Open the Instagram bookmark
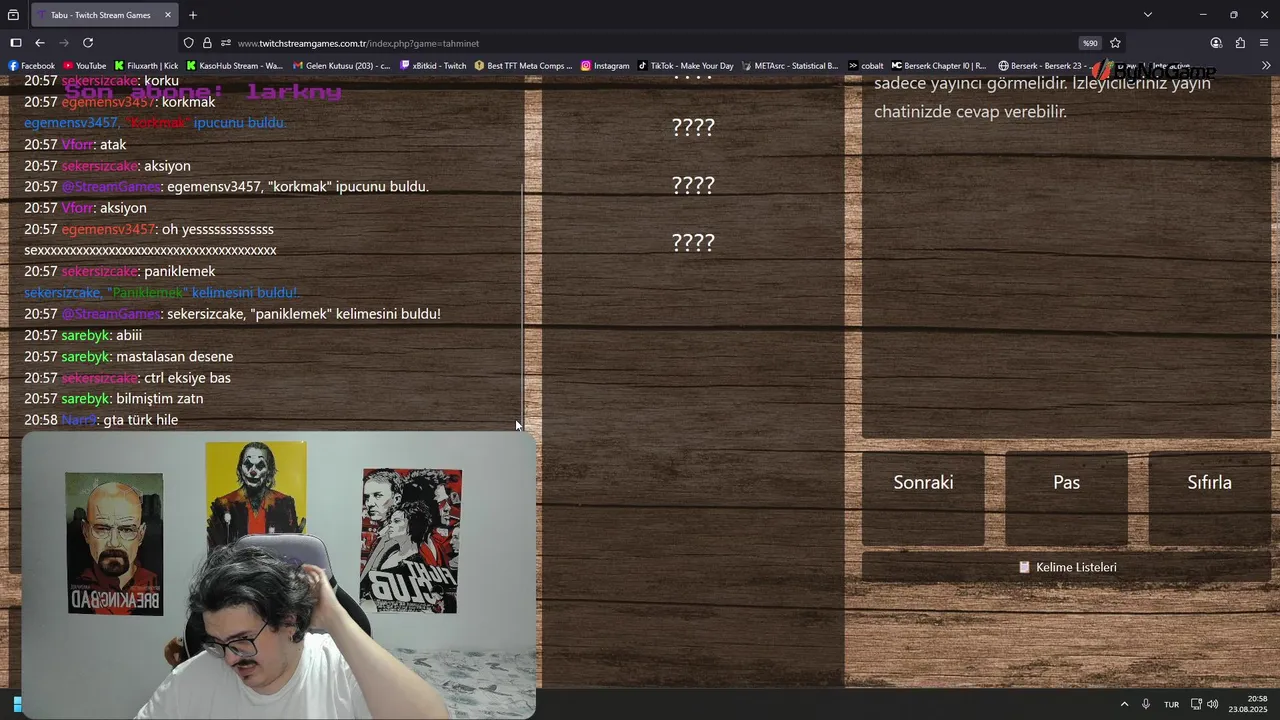Viewport: 1280px width, 720px height. click(605, 66)
